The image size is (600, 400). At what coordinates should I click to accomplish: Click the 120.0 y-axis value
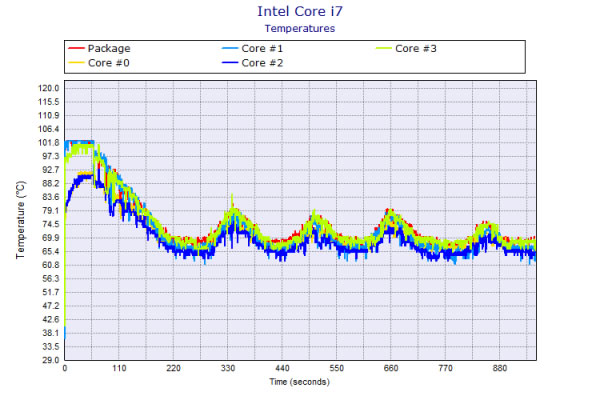pyautogui.click(x=49, y=88)
